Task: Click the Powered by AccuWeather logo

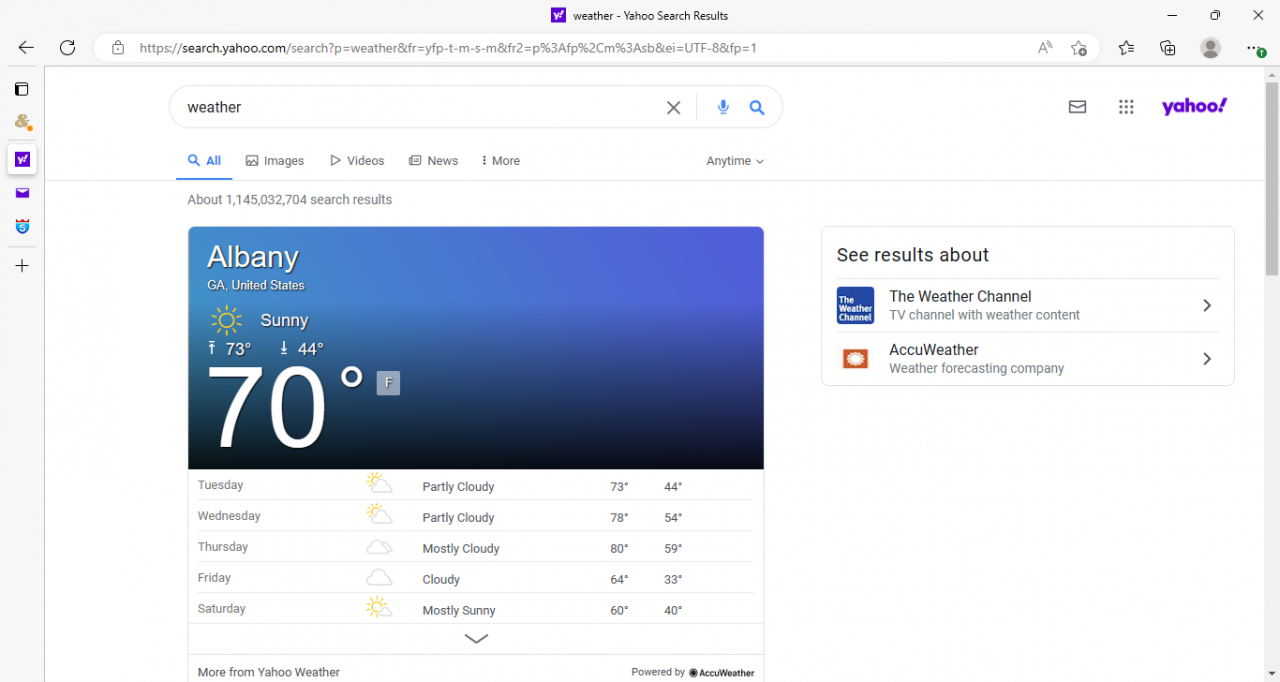Action: [721, 673]
